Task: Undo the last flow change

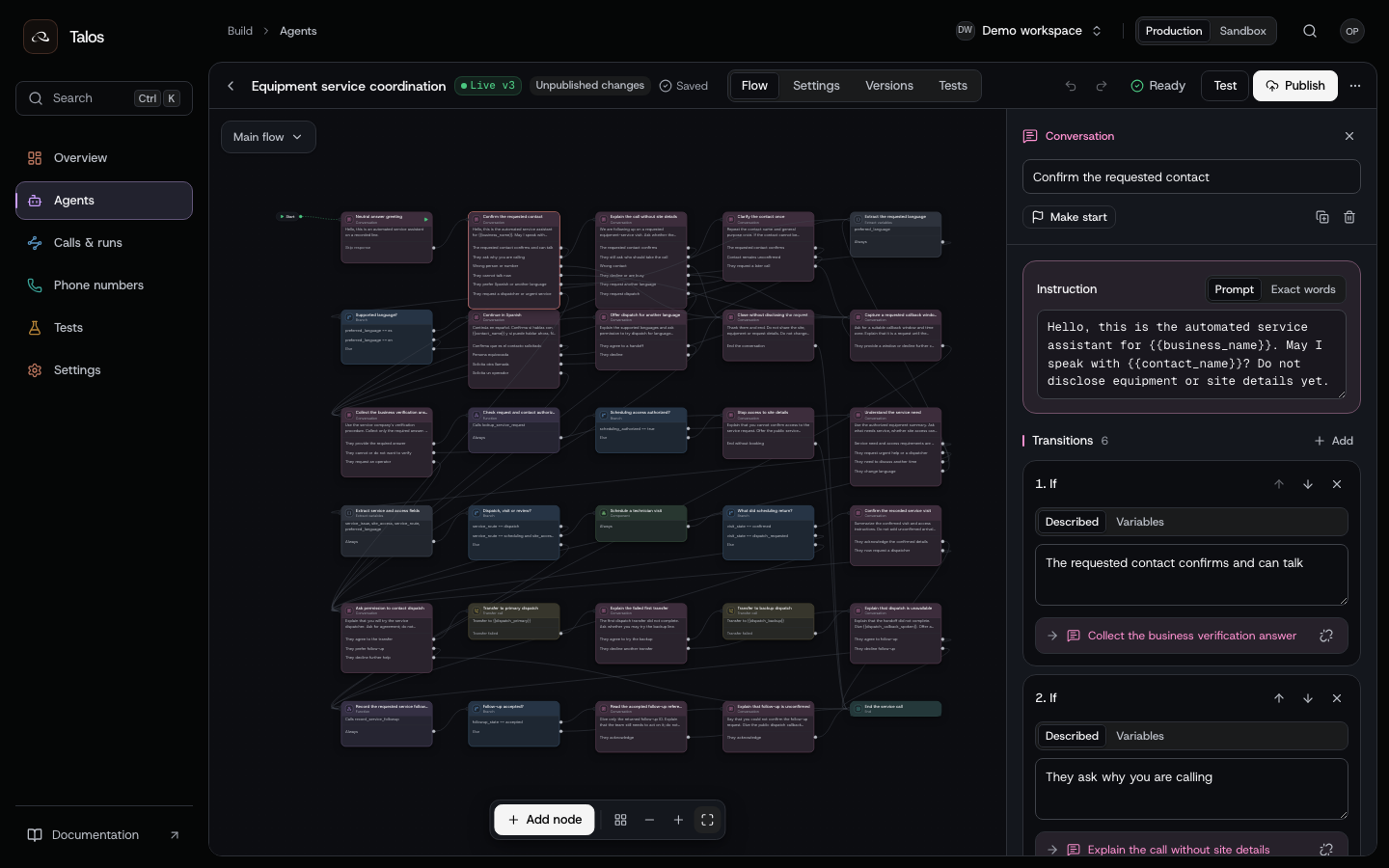Action: (1071, 86)
